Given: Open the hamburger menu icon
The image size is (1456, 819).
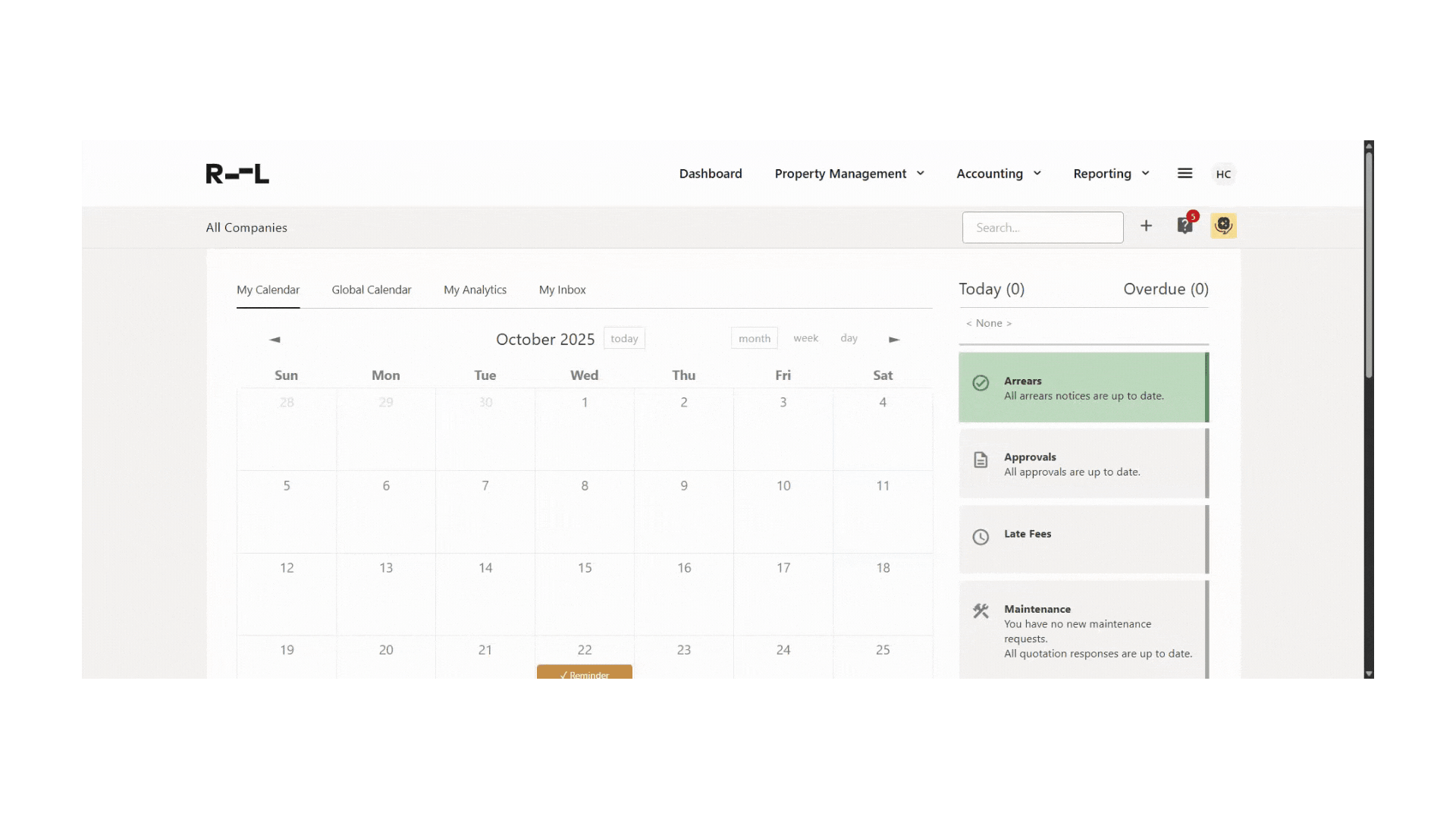Looking at the screenshot, I should 1185,174.
